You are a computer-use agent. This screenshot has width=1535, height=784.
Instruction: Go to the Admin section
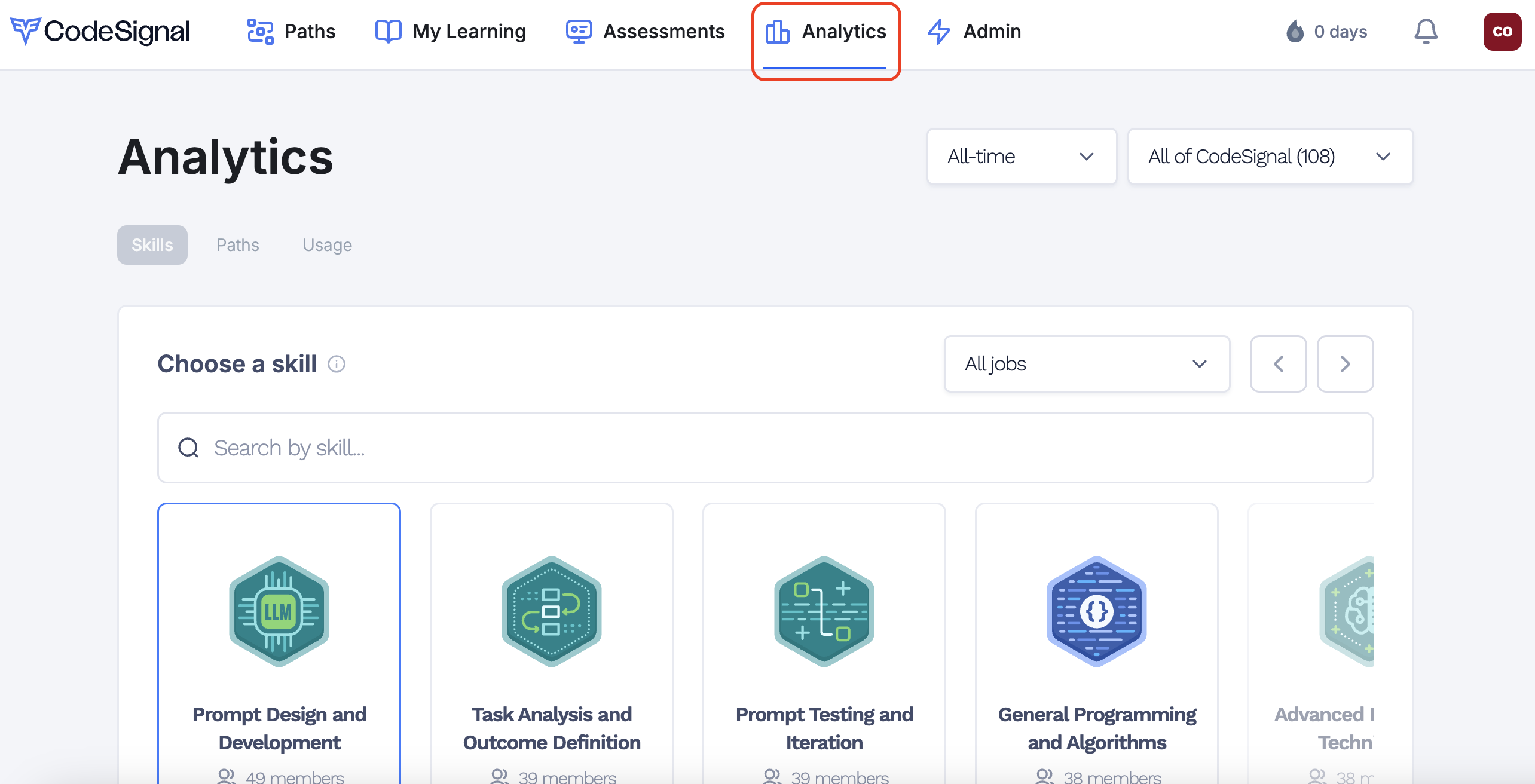pyautogui.click(x=974, y=31)
